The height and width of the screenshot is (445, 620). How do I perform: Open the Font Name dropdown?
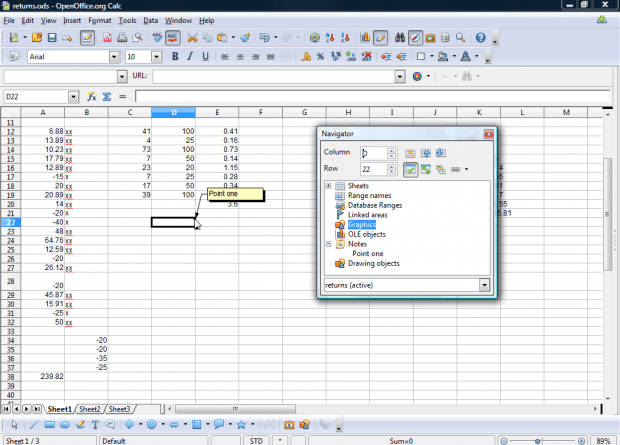114,57
